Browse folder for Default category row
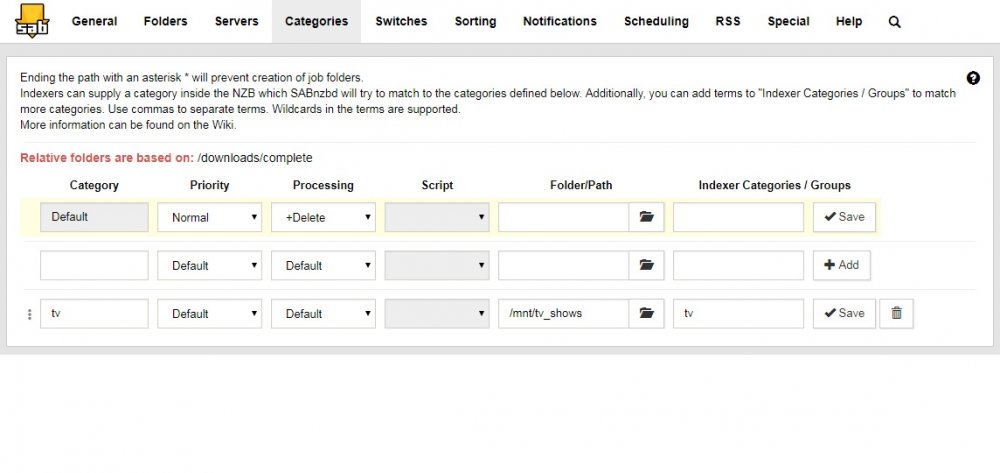The width and height of the screenshot is (1000, 473). [x=647, y=217]
